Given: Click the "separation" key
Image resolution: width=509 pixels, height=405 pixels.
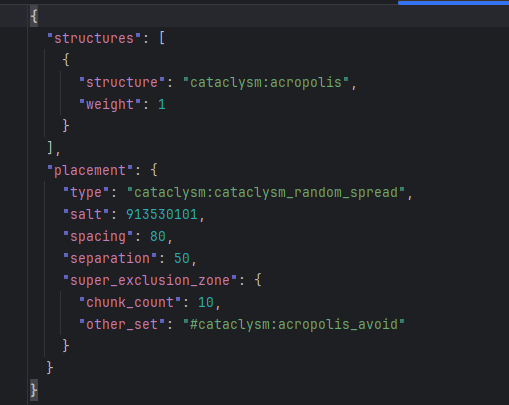Looking at the screenshot, I should click(x=110, y=258).
